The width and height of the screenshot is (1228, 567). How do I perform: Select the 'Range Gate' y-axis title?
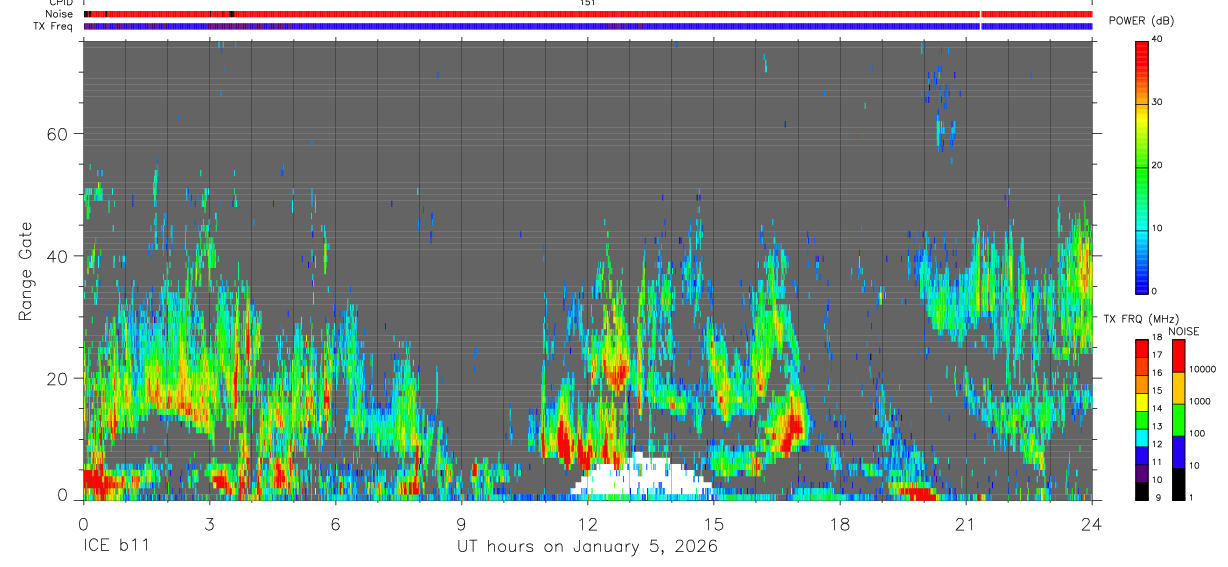point(26,272)
